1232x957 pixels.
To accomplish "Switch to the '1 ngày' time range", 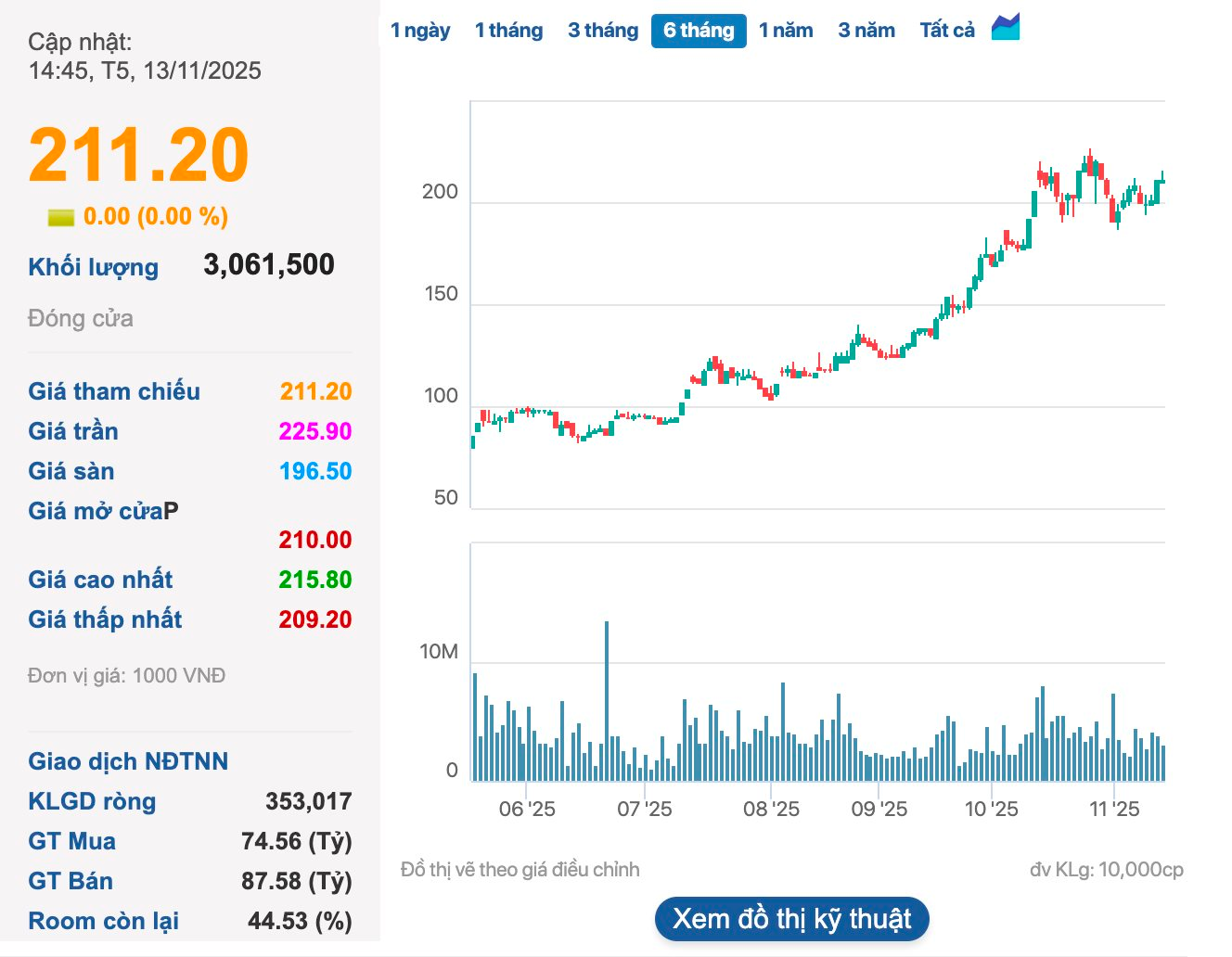I will (420, 30).
